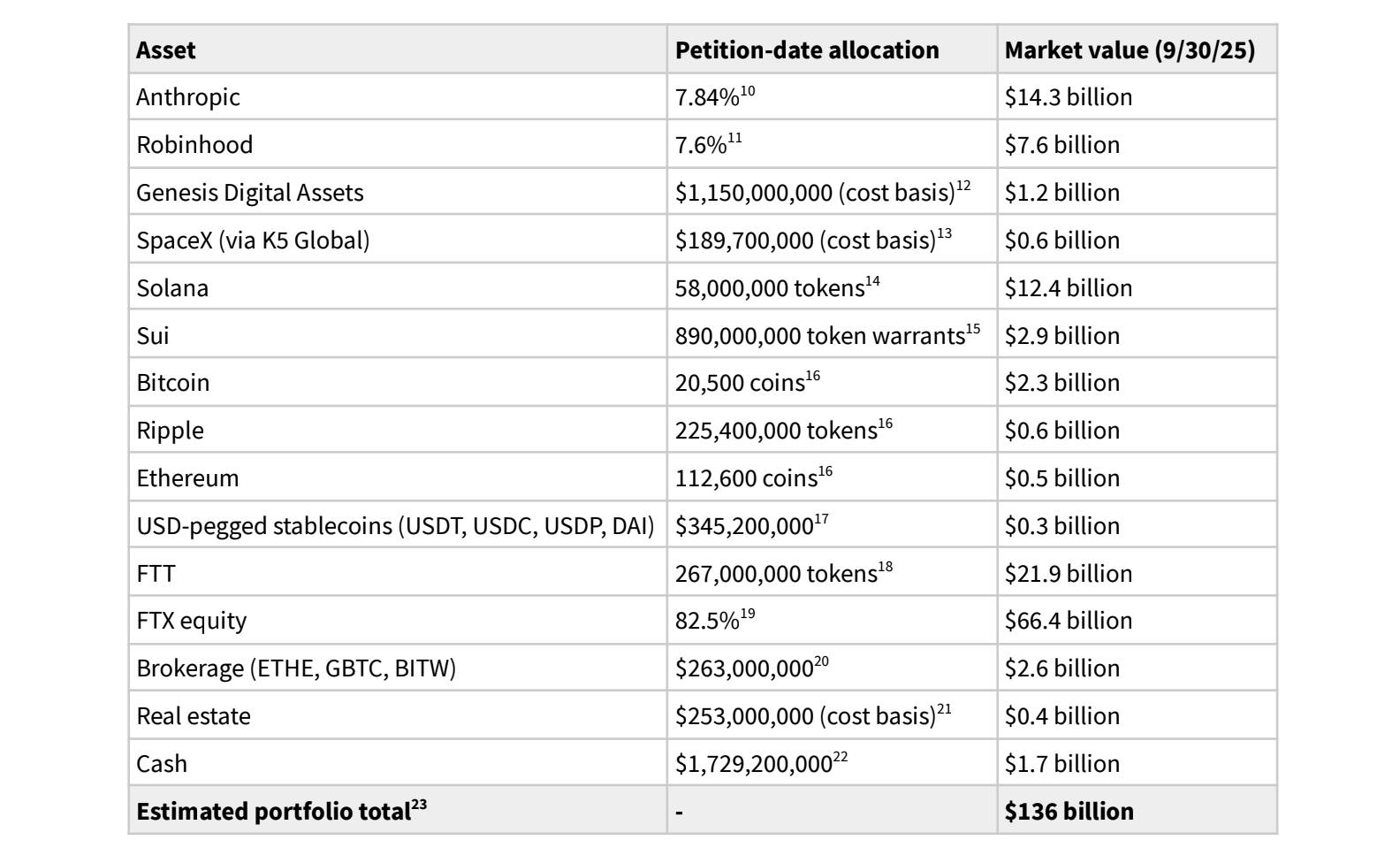Open footnote 21 on the Real estate cost basis
The height and width of the screenshot is (863, 1400).
click(x=944, y=710)
